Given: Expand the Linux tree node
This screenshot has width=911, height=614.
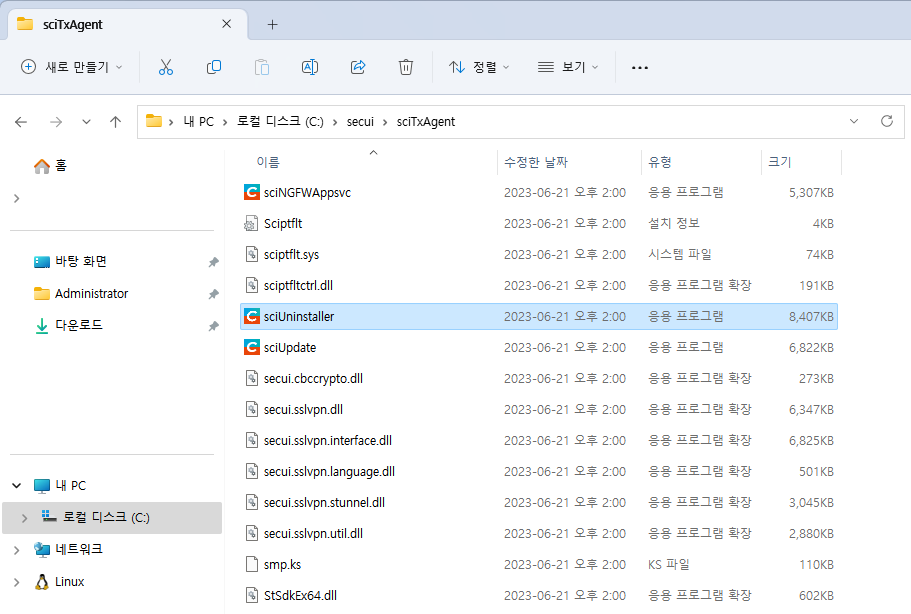Looking at the screenshot, I should click(16, 582).
